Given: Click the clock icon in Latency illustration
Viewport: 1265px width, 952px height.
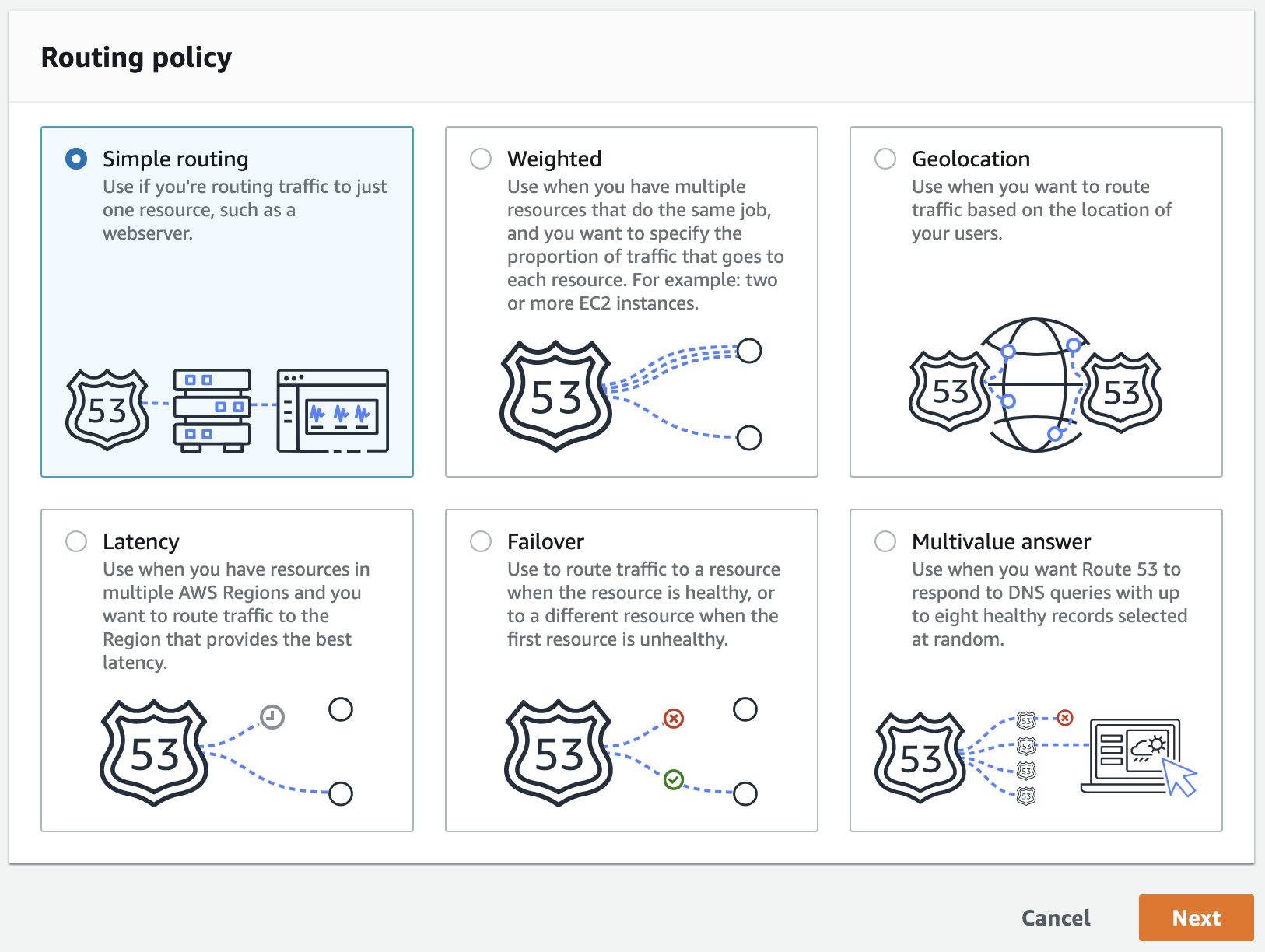Looking at the screenshot, I should coord(272,716).
